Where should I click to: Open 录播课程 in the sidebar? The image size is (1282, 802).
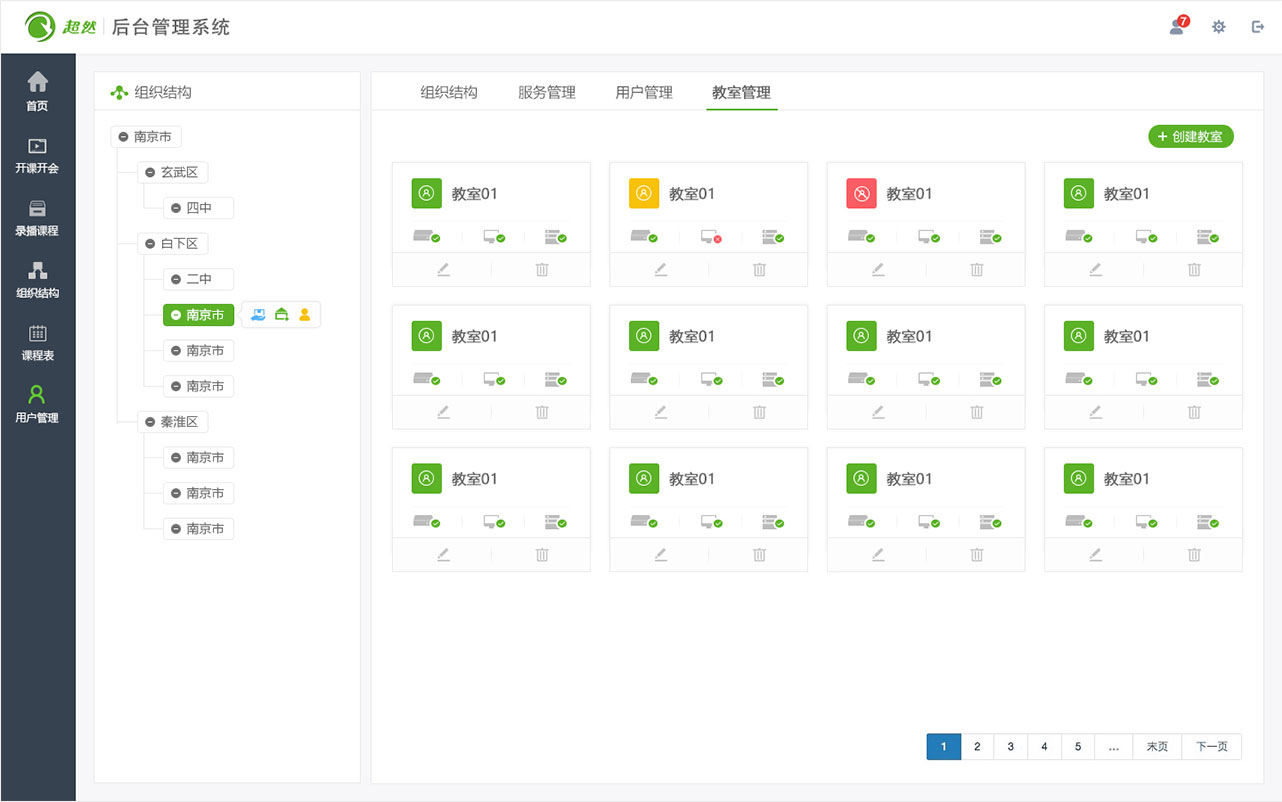[x=37, y=219]
